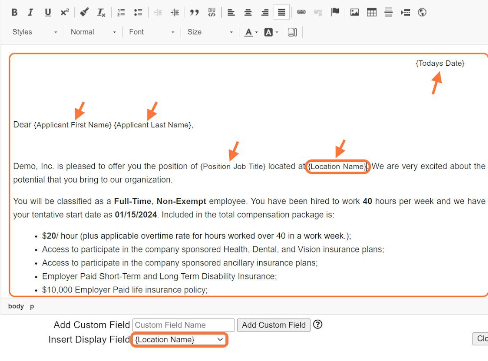Viewport: 488px width, 361px height.
Task: Click the $20/ hour bullet item
Action: pos(196,236)
